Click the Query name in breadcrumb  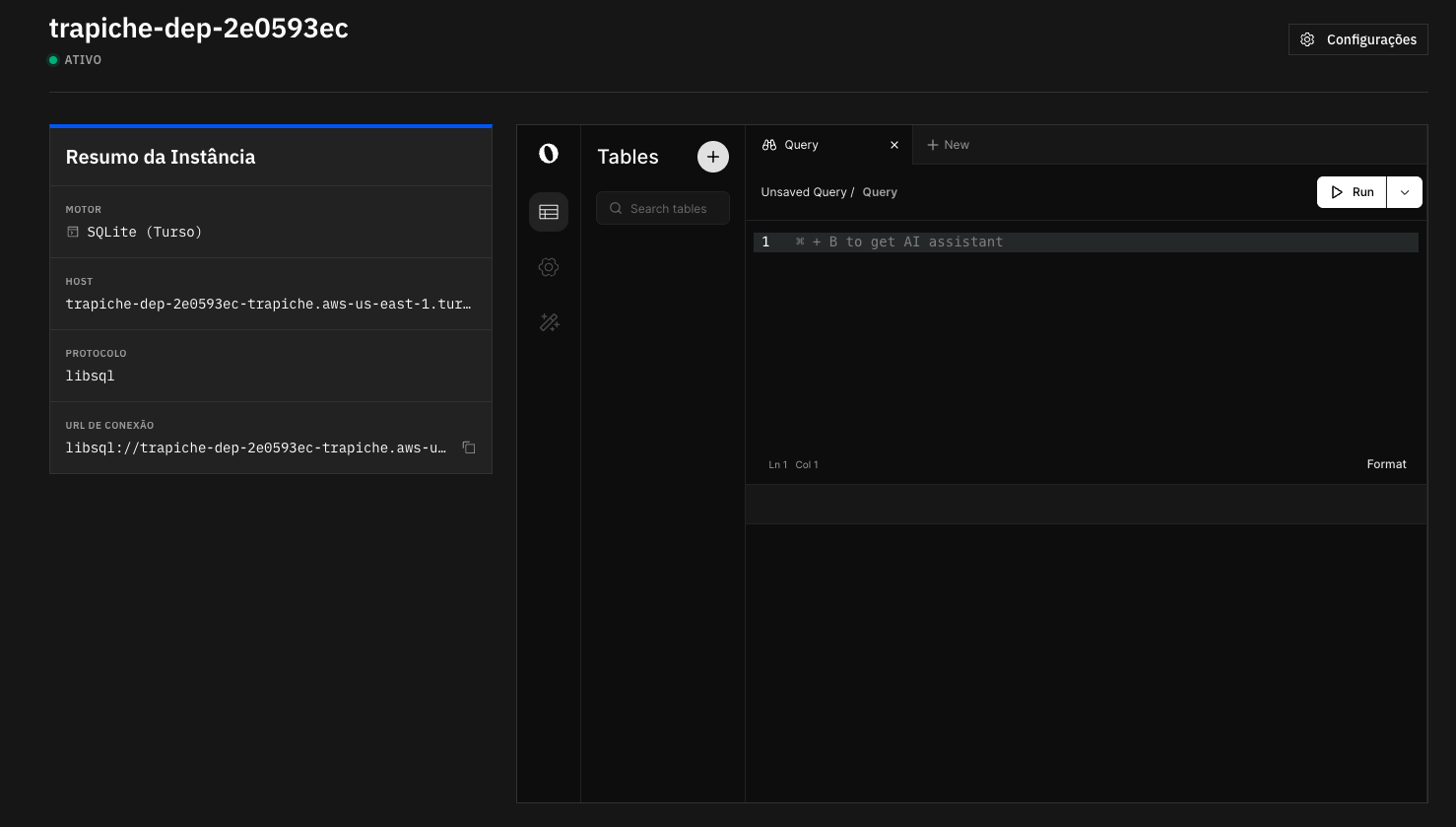pyautogui.click(x=880, y=192)
